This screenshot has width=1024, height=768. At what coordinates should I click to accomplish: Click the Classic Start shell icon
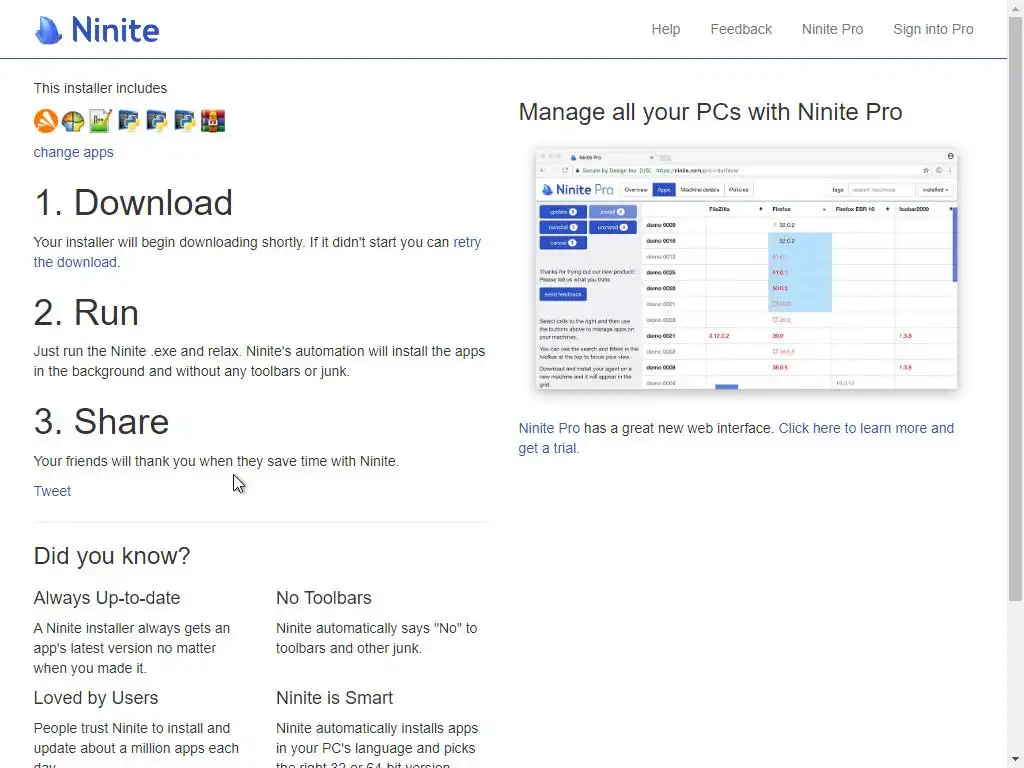[x=73, y=121]
